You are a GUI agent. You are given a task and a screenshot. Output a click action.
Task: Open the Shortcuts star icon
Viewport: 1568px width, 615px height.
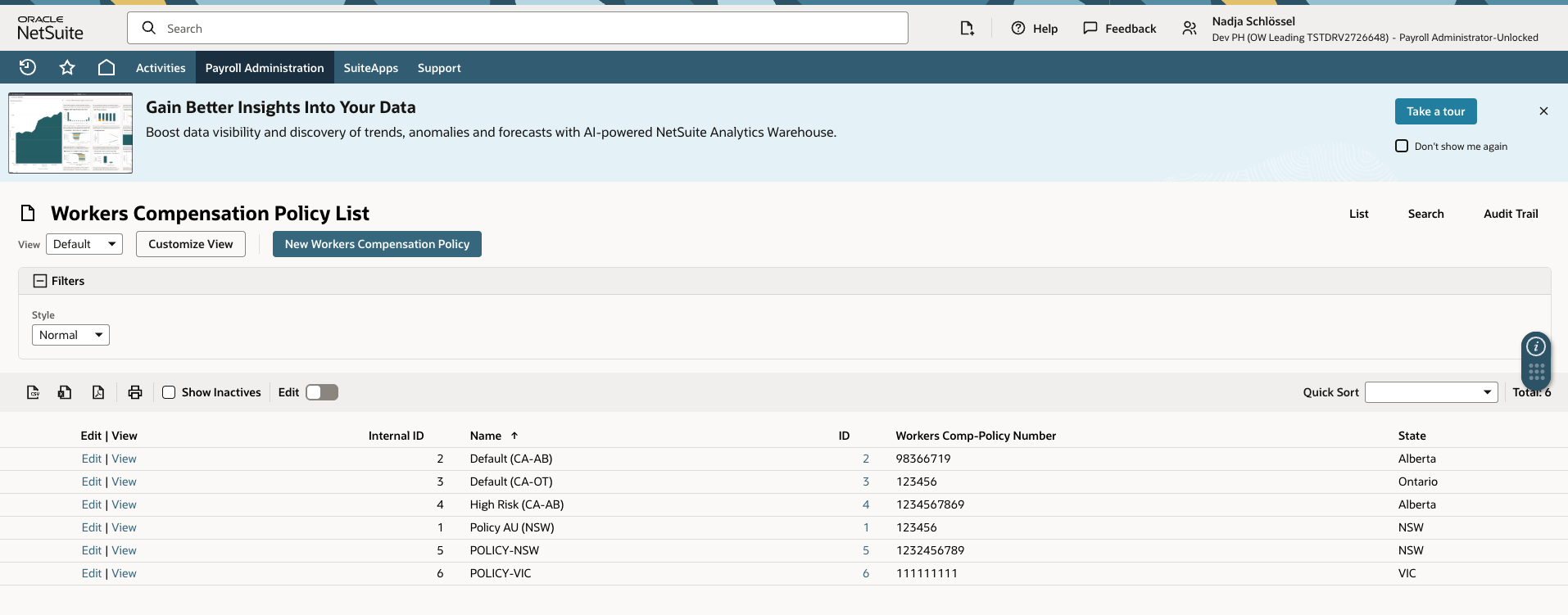tap(67, 67)
